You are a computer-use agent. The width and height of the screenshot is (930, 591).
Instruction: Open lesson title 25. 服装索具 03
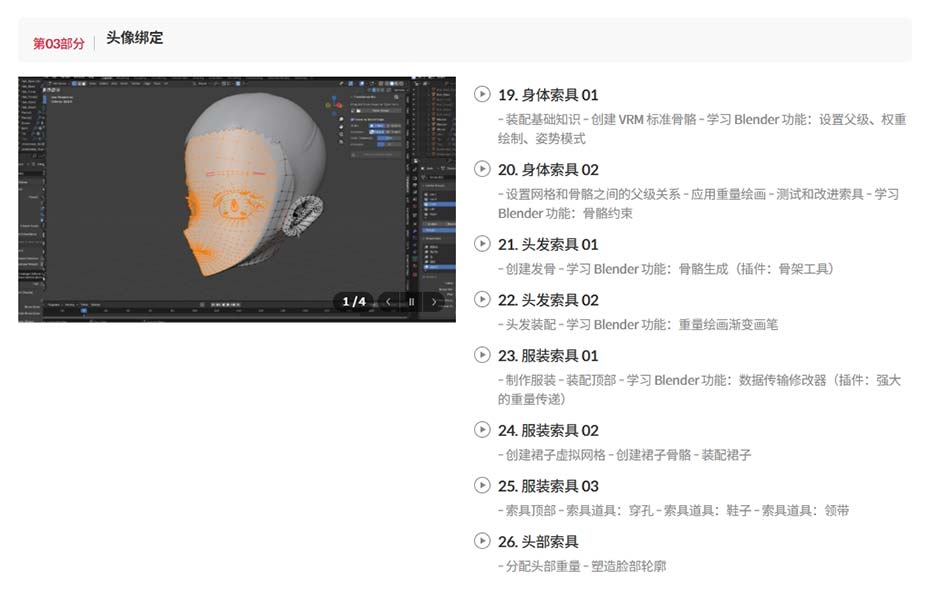[548, 487]
